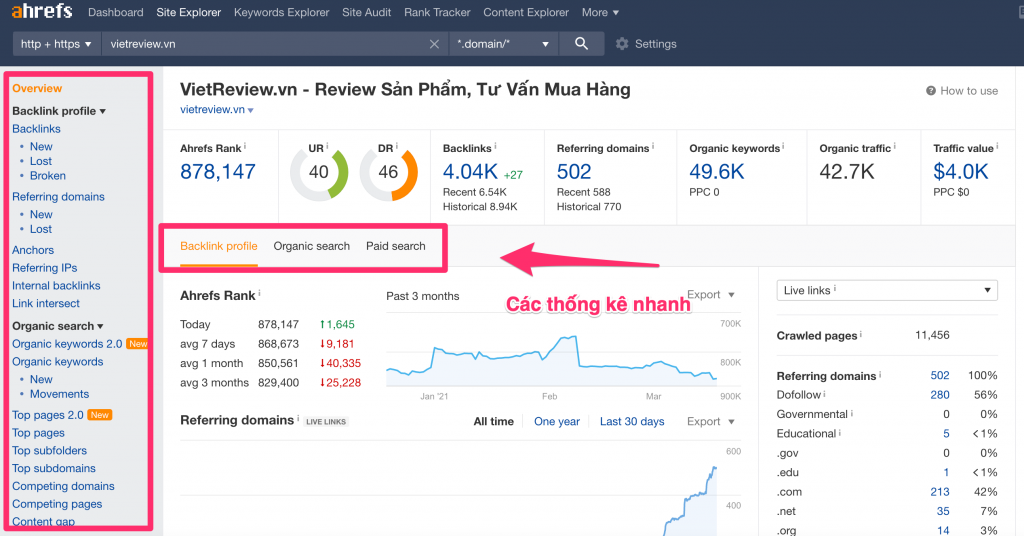Clear the URL field with X icon
Screen dimensions: 1024x536
pos(434,44)
